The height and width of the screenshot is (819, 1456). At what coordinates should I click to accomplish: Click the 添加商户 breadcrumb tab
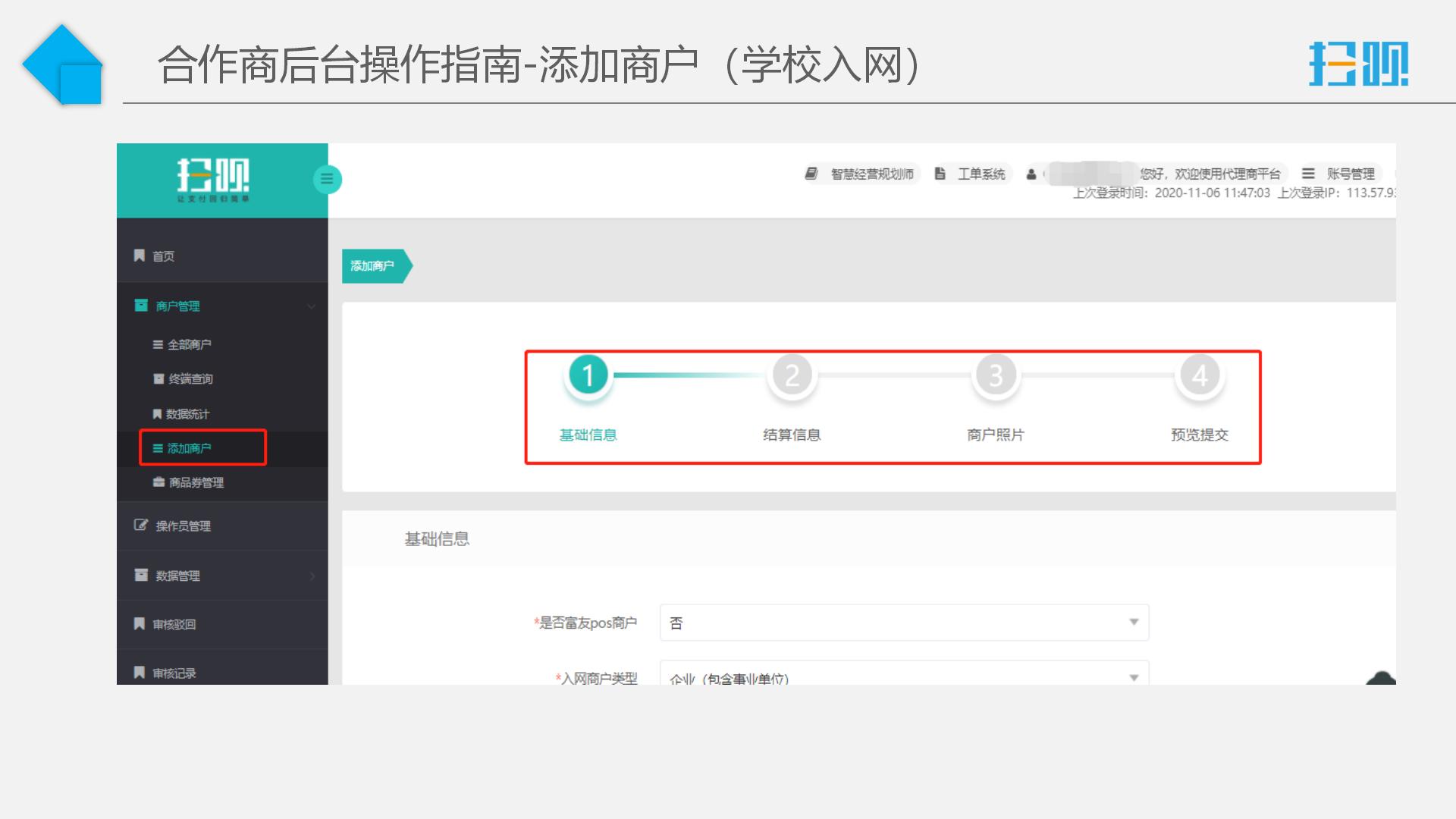[x=377, y=266]
